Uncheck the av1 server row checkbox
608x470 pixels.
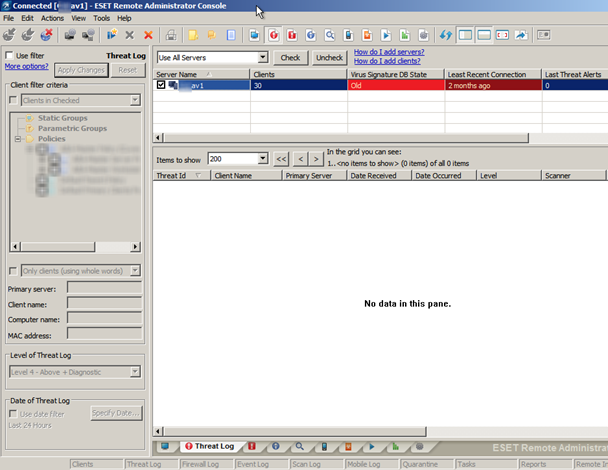tap(161, 85)
